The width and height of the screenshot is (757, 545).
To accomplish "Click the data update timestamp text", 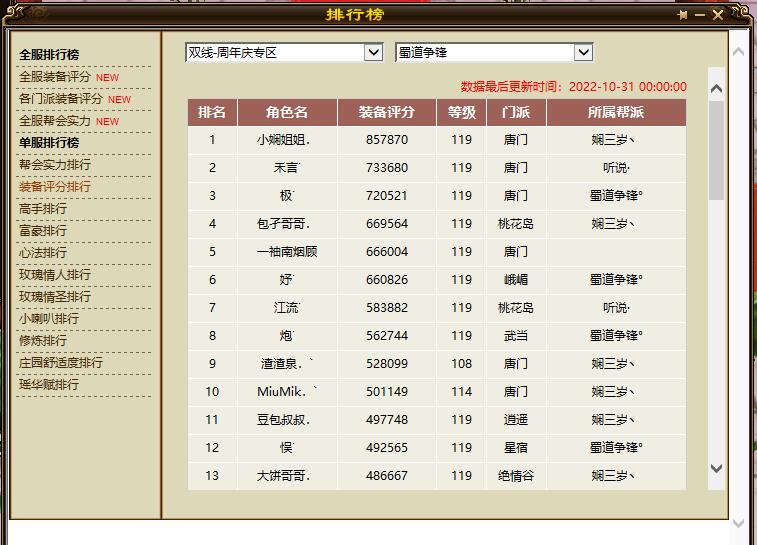I will coord(574,87).
